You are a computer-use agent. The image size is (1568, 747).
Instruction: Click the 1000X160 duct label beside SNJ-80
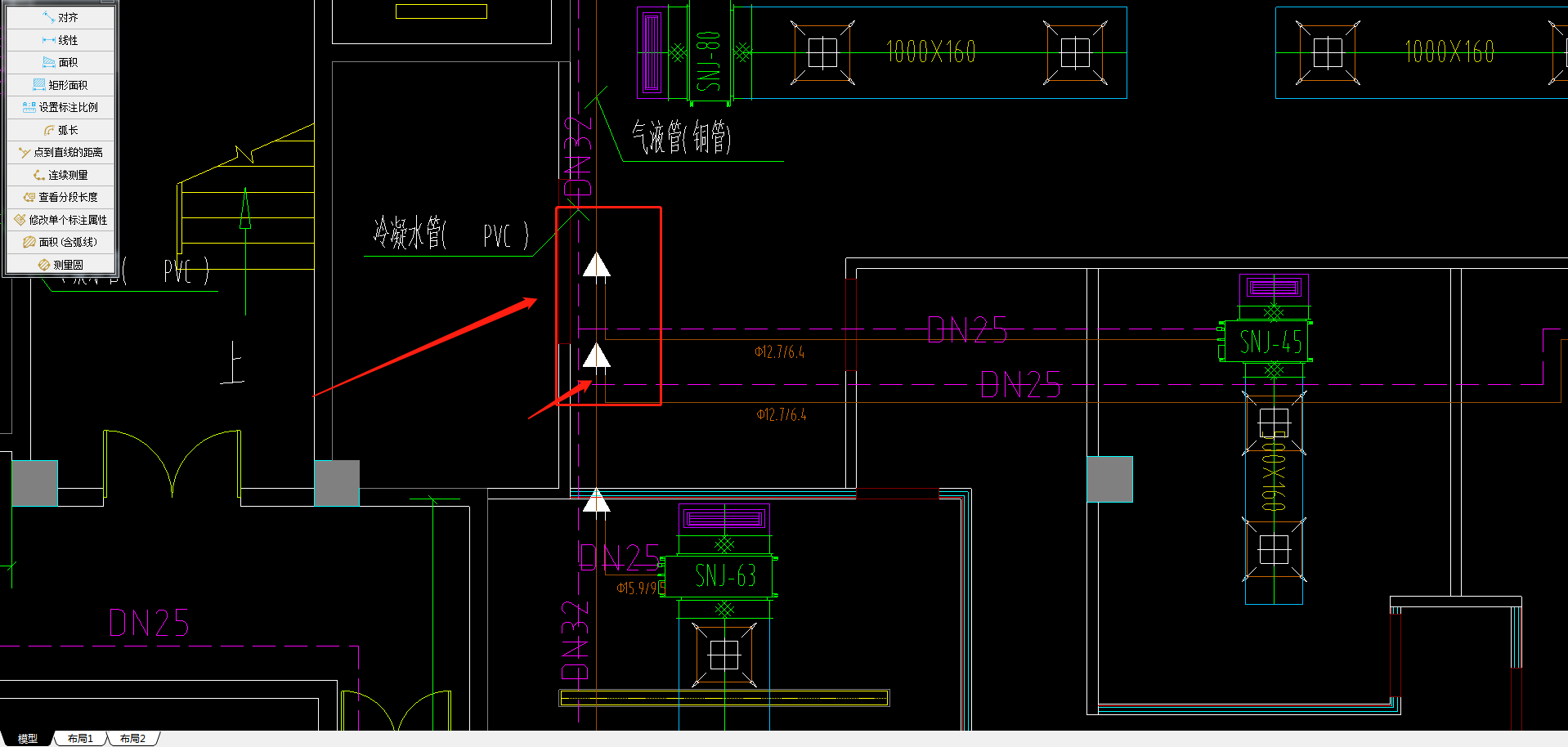pos(931,52)
